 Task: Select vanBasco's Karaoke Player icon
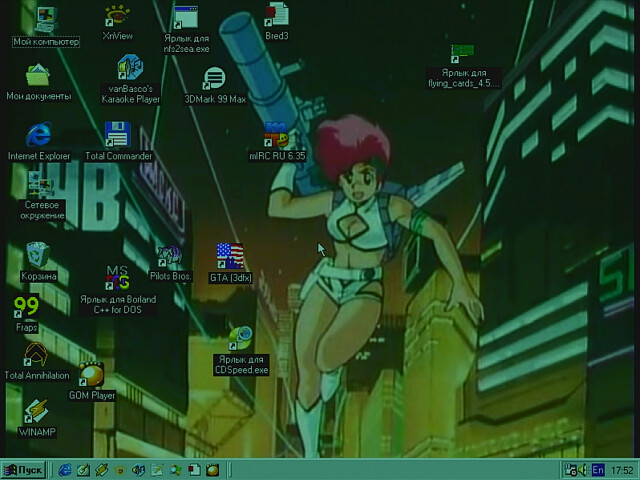[x=130, y=67]
